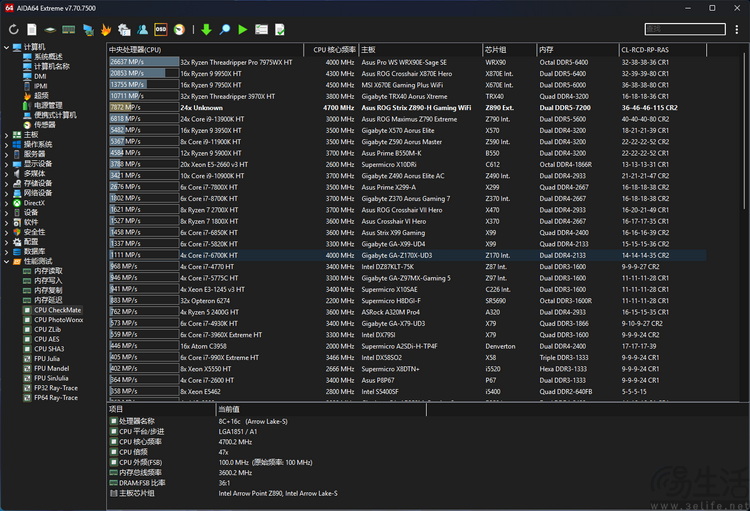Viewport: 750px width, 511px height.
Task: Click the green memory module toolbar icon
Action: [68, 30]
